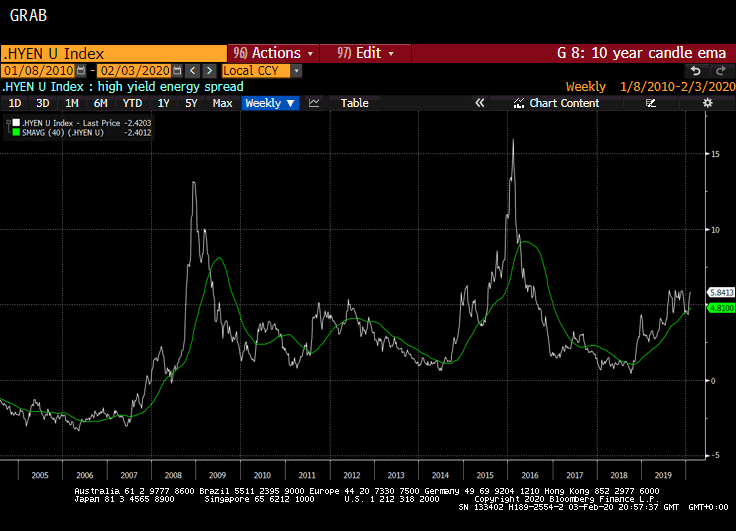Select the Max range tab
Screen dimensions: 736x531
(x=222, y=103)
